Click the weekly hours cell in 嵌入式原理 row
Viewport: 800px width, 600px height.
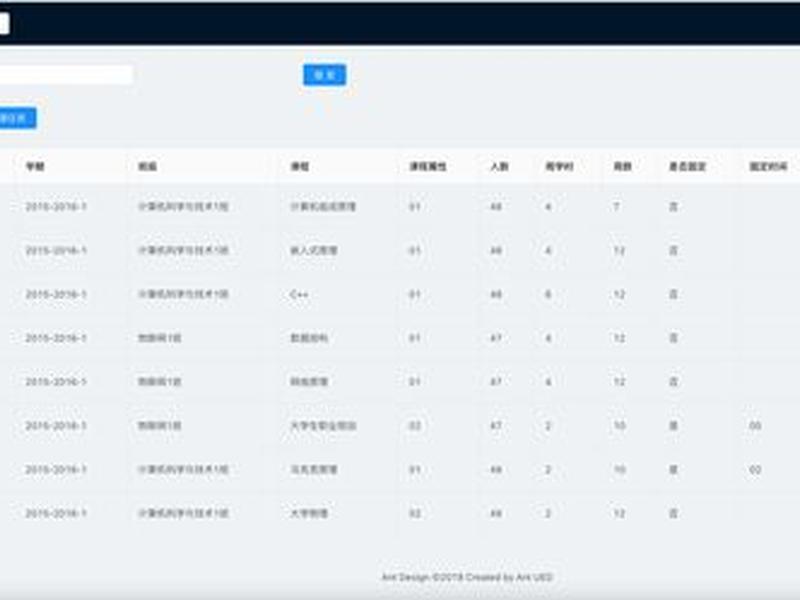point(548,251)
